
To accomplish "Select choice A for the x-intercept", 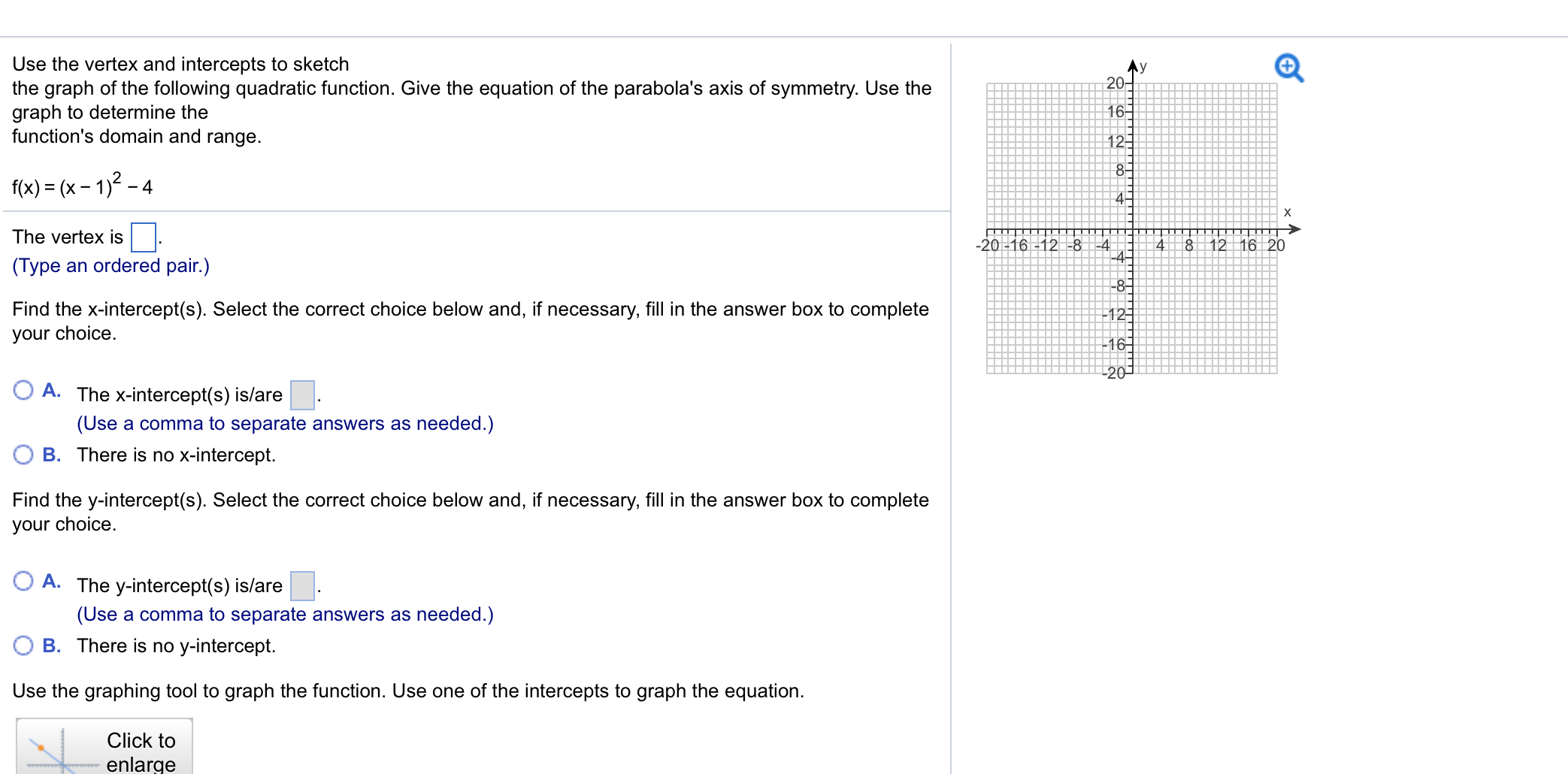I will [23, 390].
